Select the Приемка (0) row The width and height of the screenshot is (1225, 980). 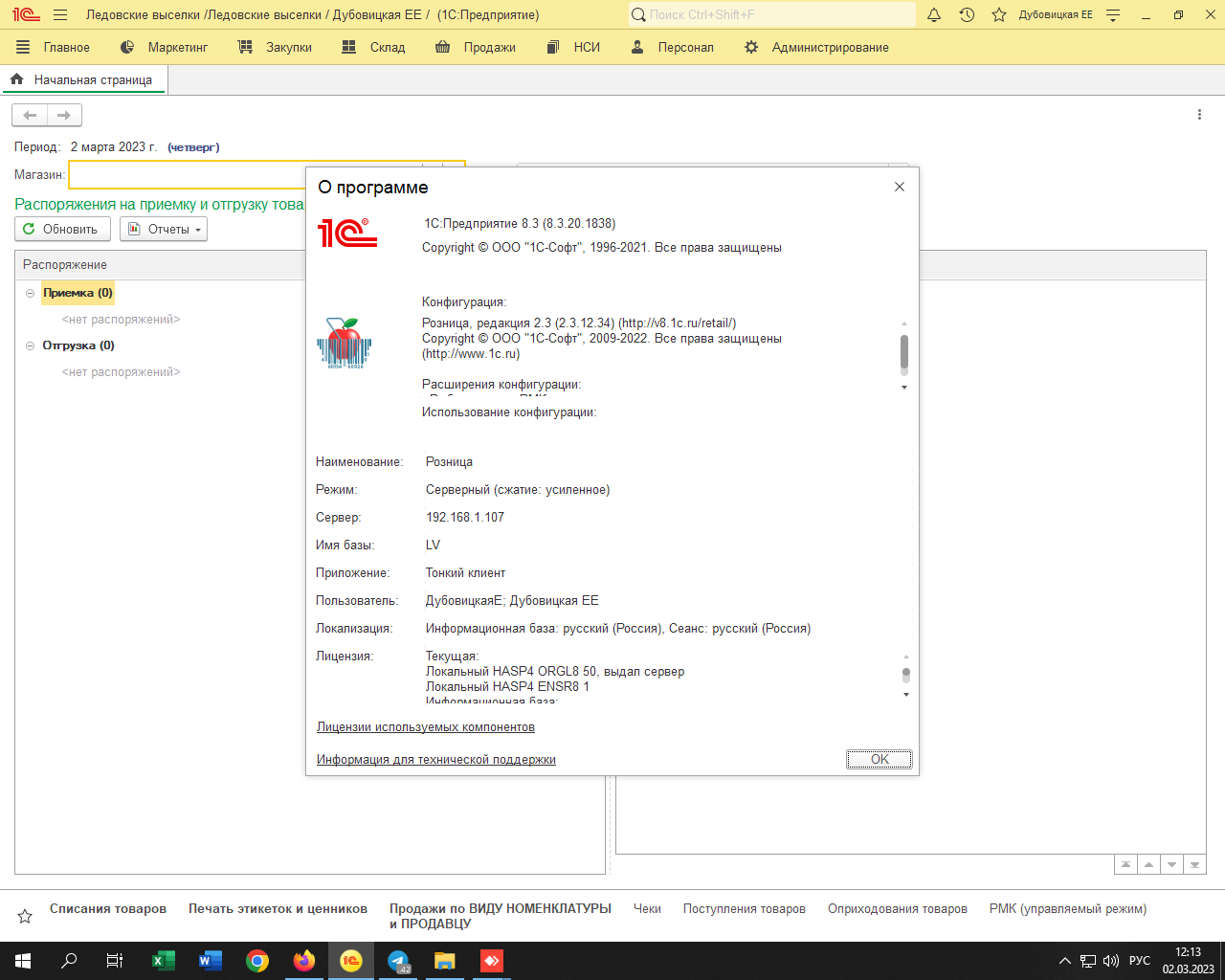click(x=78, y=293)
